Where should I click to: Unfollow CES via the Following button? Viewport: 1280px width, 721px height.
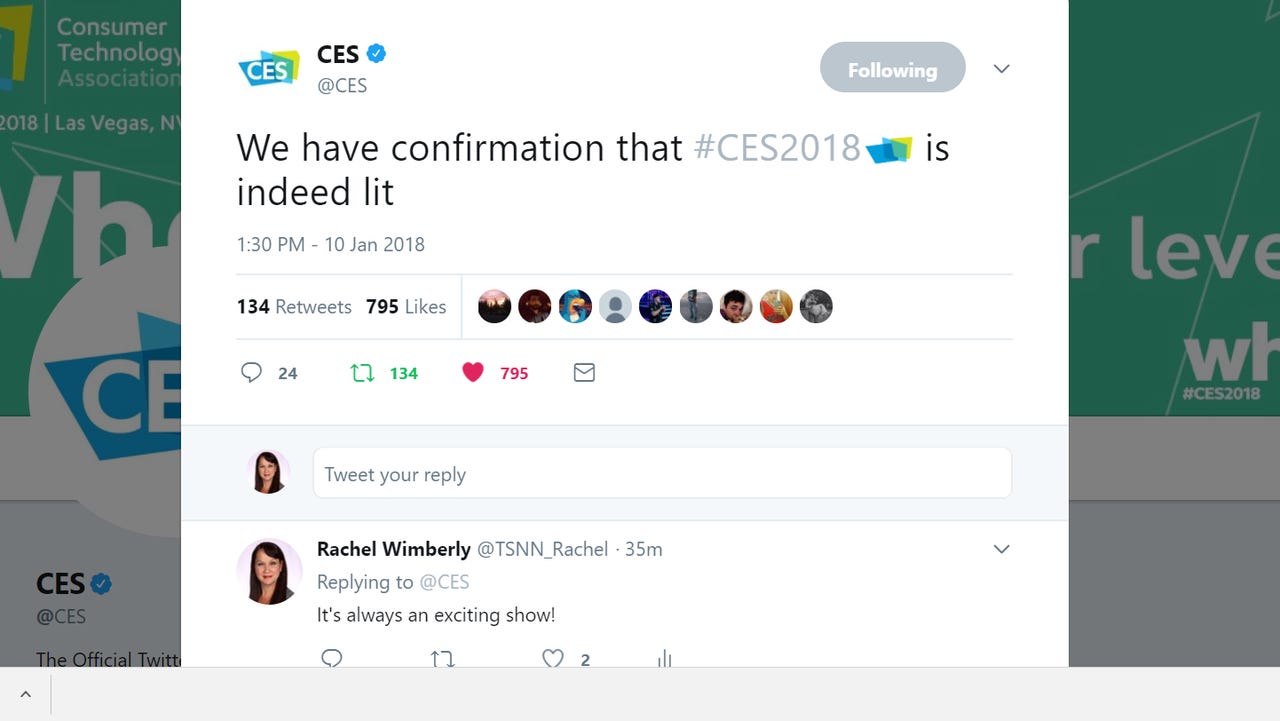click(892, 67)
